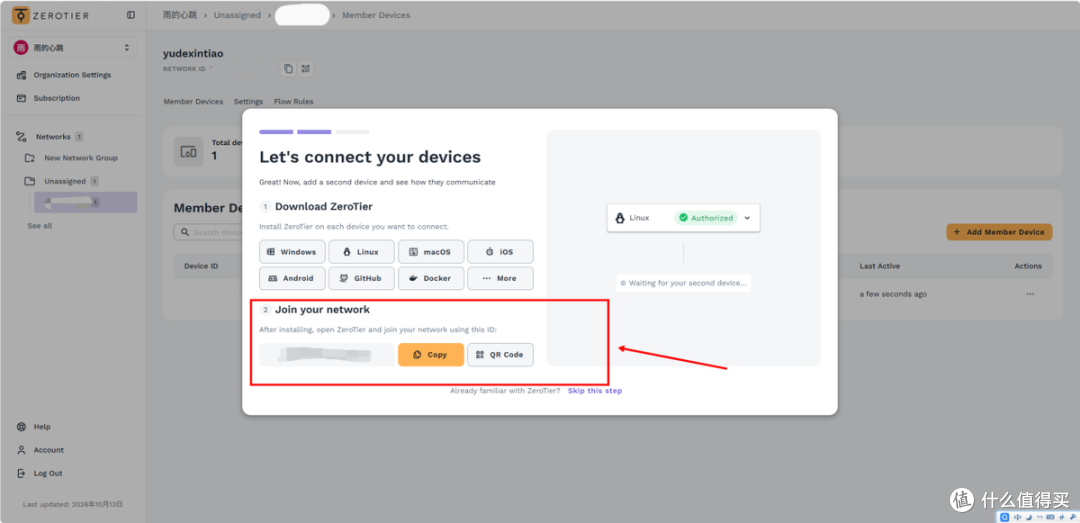Click the Android download button
The image size is (1080, 523).
[x=292, y=278]
